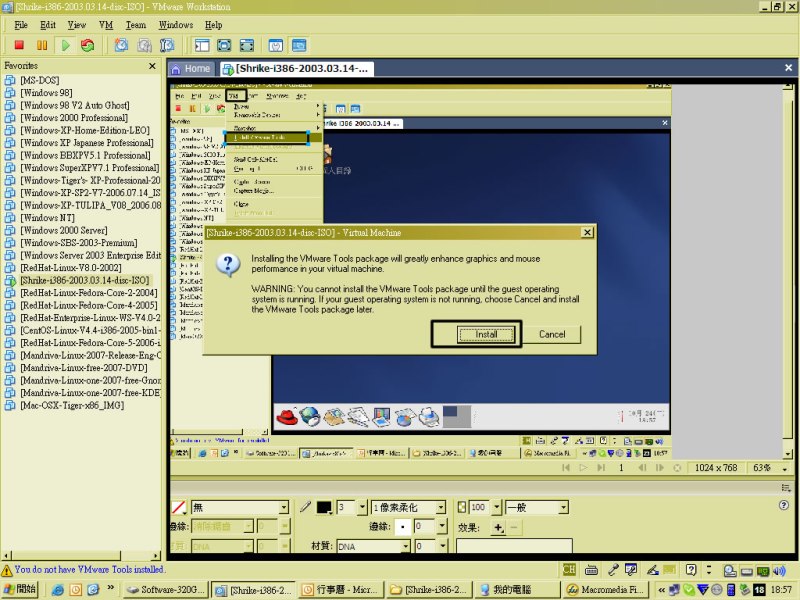Power off the VM with the red stop icon
Screen dimensions: 800x600
click(x=19, y=45)
